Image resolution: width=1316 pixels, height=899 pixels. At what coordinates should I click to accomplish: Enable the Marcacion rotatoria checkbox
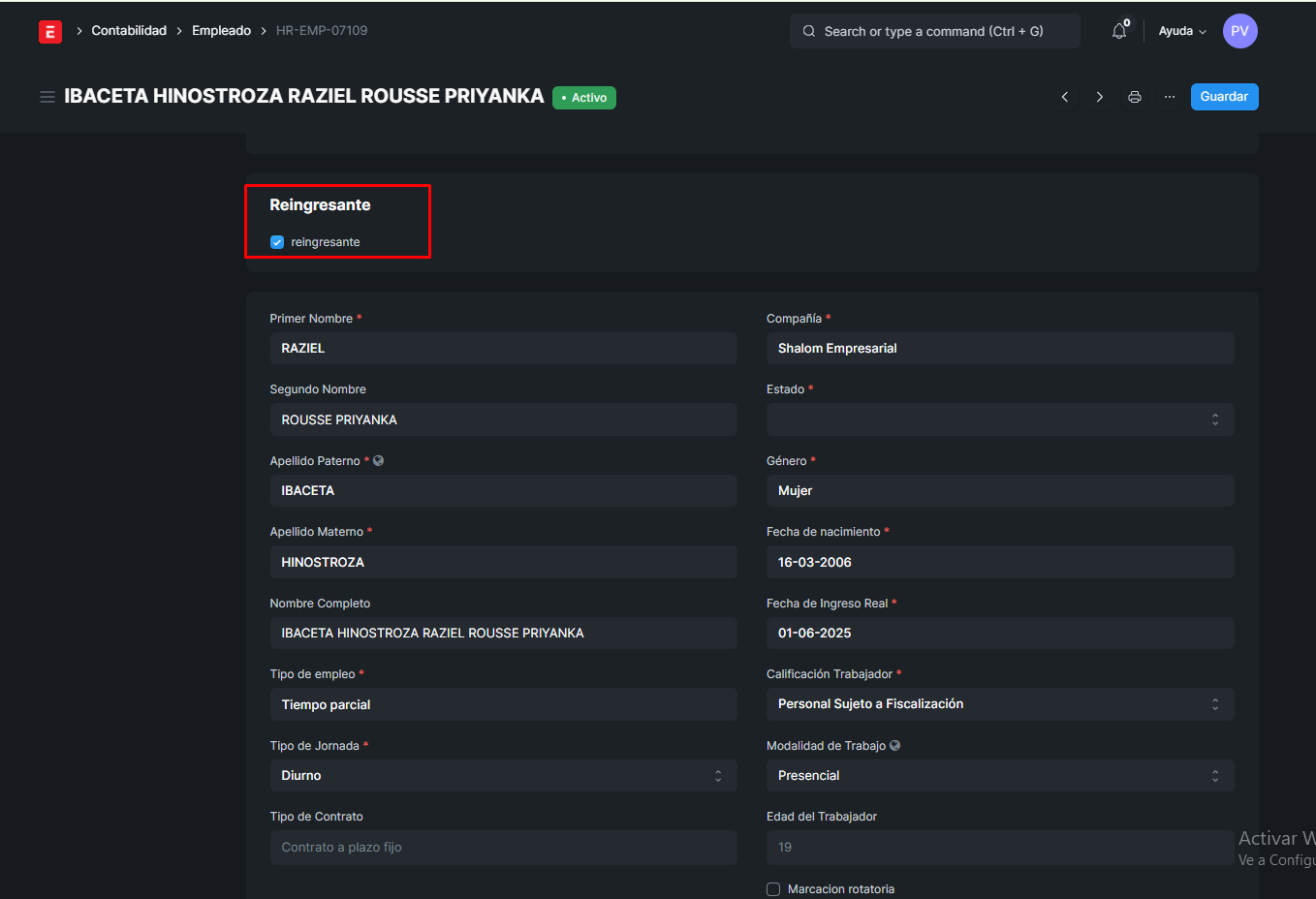(773, 889)
